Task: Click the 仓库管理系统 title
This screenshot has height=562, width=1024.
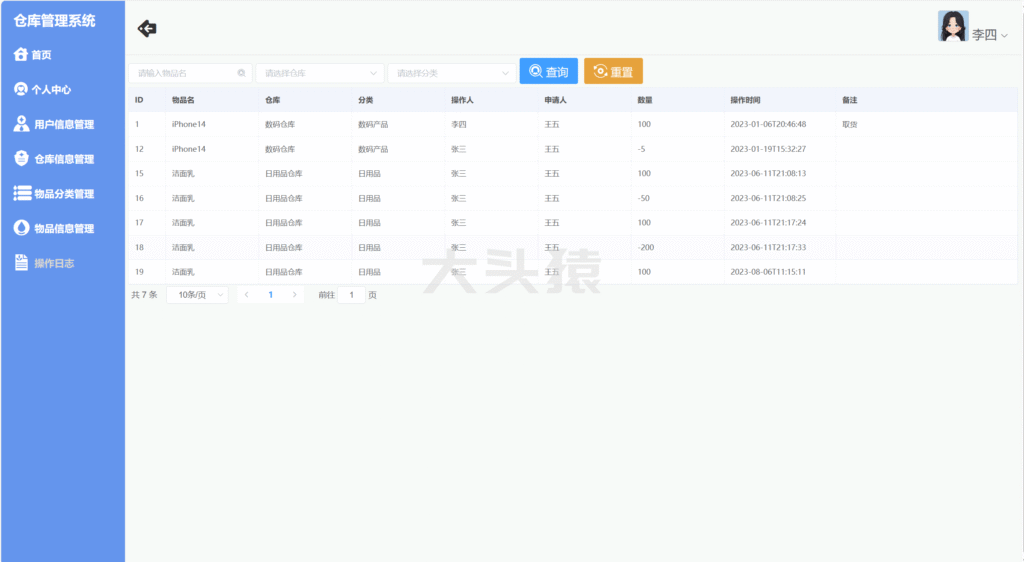Action: pyautogui.click(x=55, y=21)
